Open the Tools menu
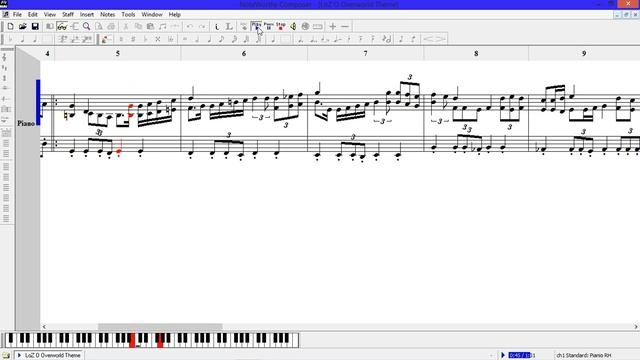This screenshot has width=640, height=360. pos(128,14)
